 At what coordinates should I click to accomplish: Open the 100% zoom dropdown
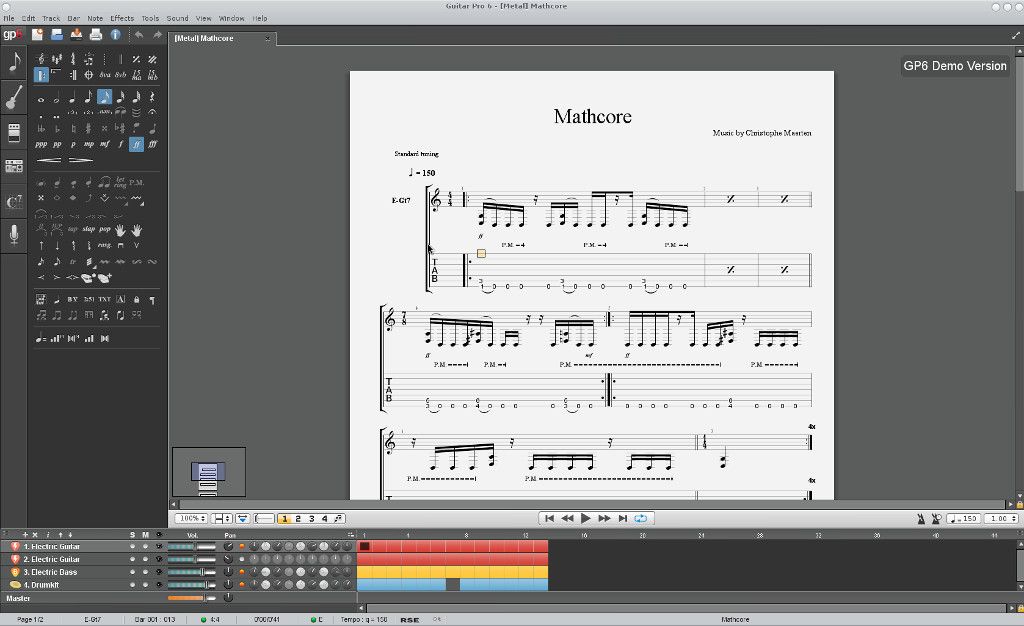point(191,518)
